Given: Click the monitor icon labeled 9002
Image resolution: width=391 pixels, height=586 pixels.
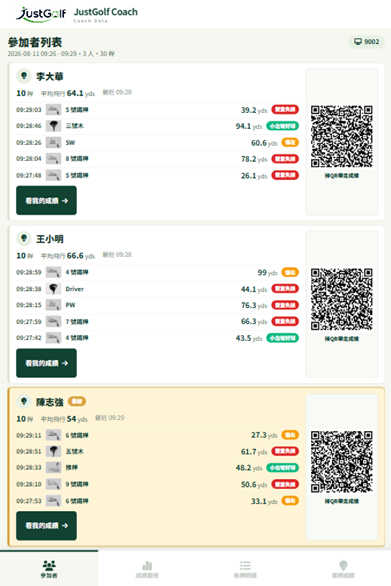Looking at the screenshot, I should coord(358,41).
